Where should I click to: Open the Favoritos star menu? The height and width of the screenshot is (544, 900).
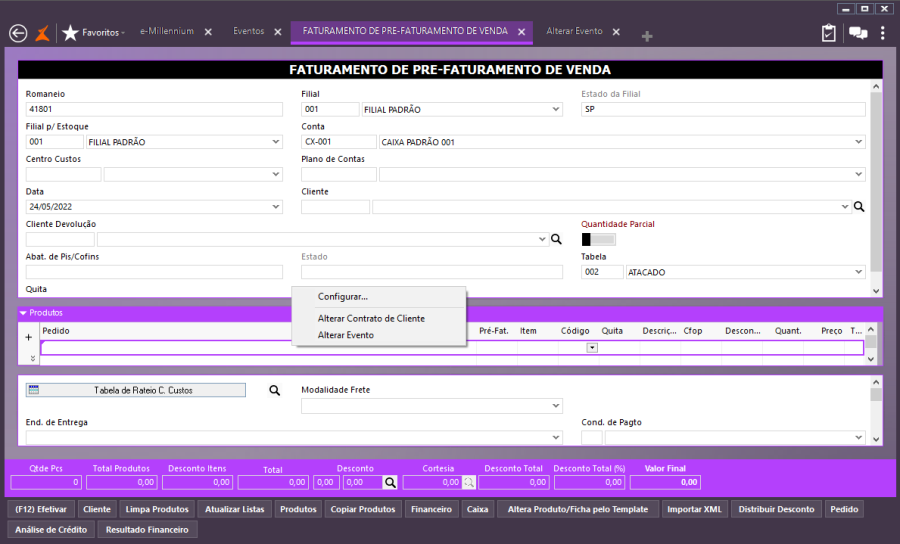click(x=94, y=33)
